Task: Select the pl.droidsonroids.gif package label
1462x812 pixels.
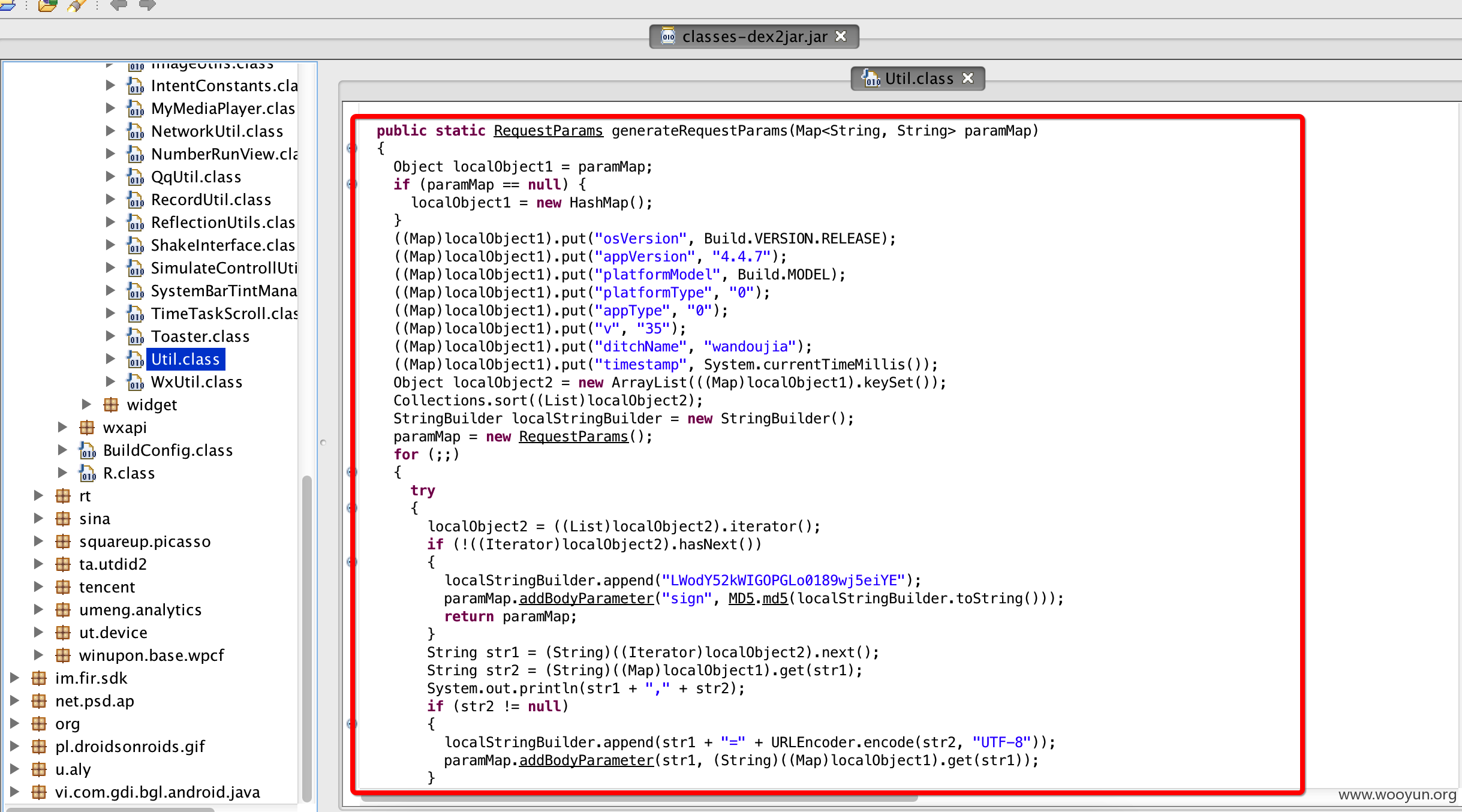Action: click(x=130, y=747)
